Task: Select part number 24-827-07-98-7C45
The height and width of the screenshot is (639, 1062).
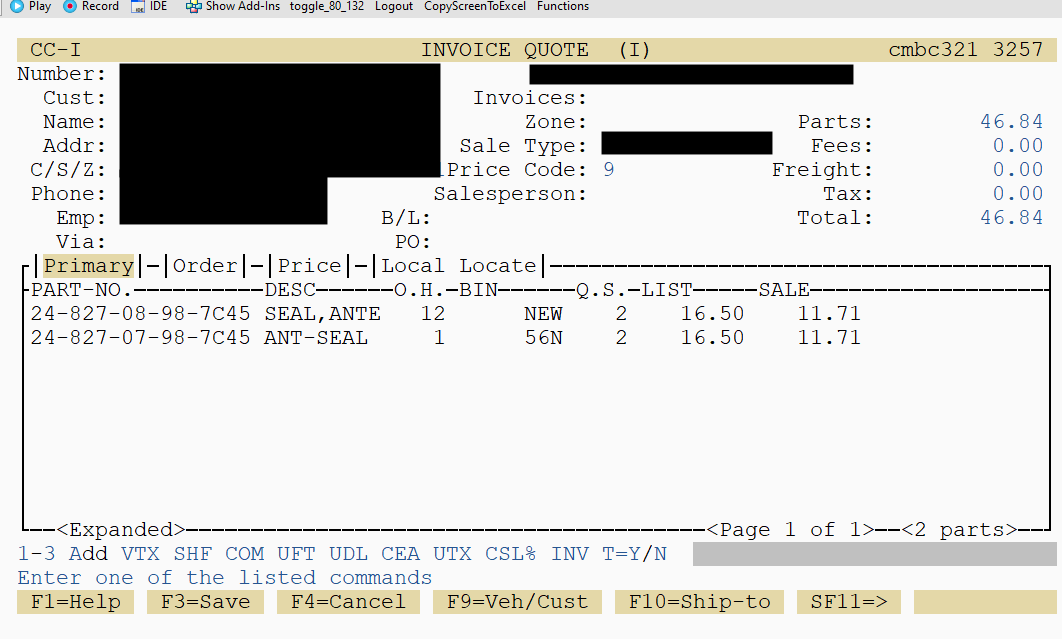Action: click(x=140, y=337)
